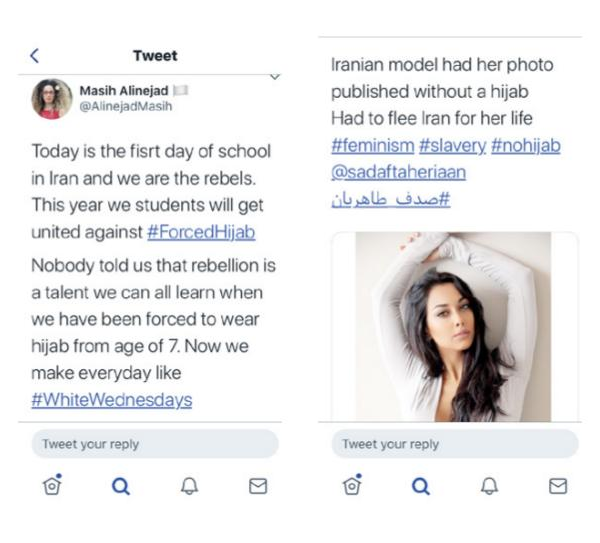Open Messages envelope in right screenshot
This screenshot has width=600, height=543.
[558, 486]
